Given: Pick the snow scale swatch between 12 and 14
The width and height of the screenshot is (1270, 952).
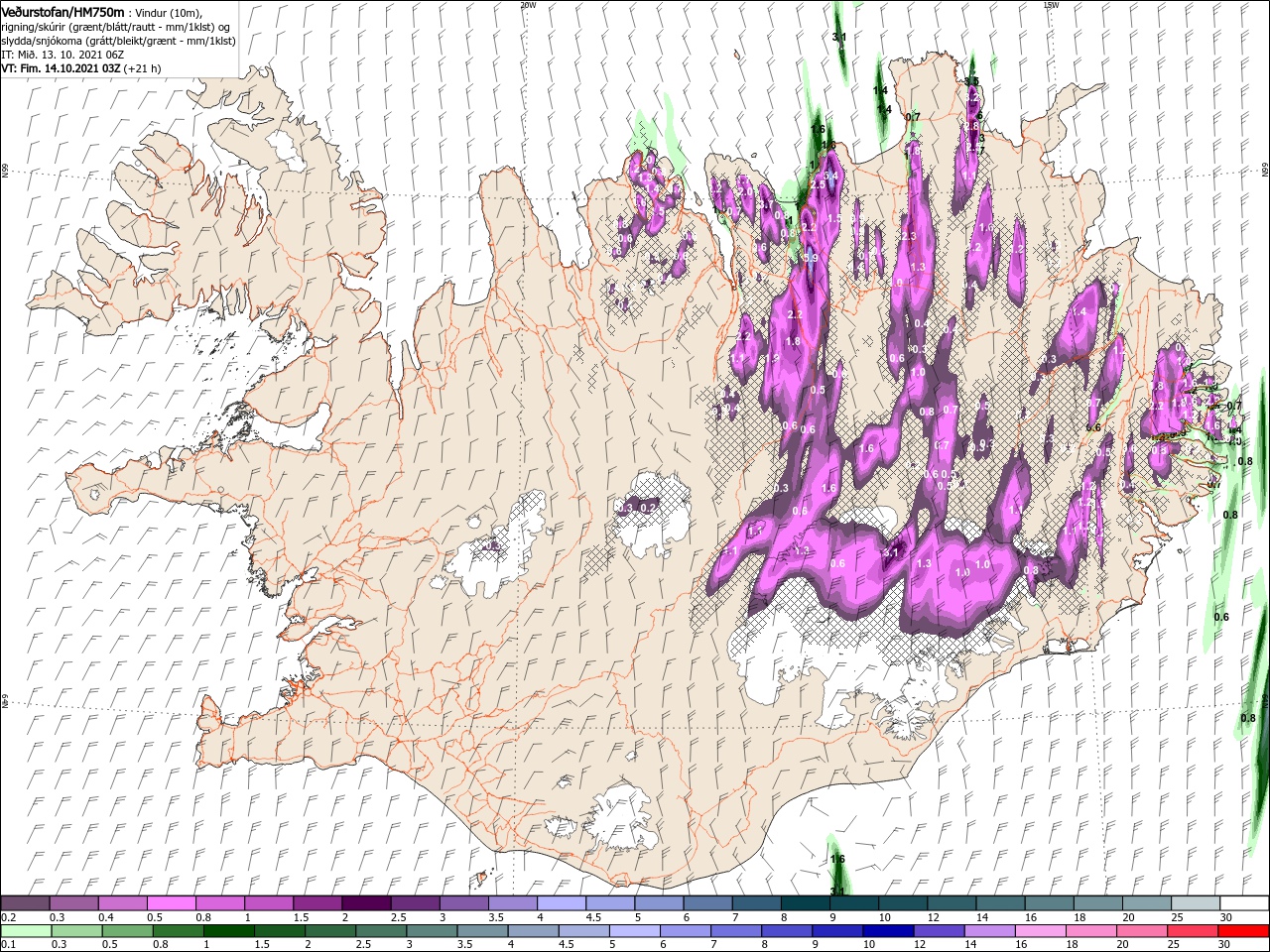Looking at the screenshot, I should coord(952,903).
